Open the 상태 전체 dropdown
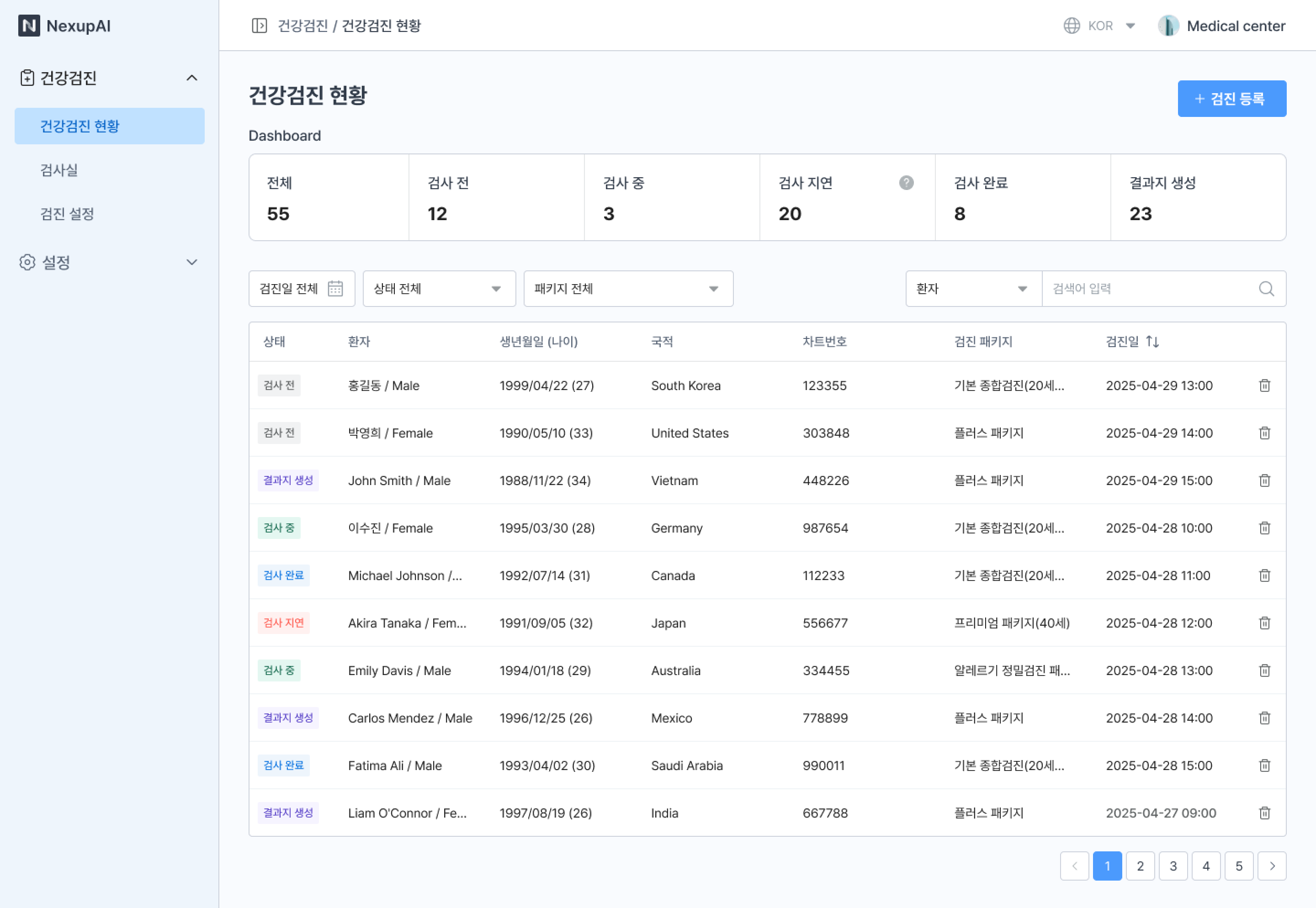The height and width of the screenshot is (908, 1316). click(x=439, y=289)
